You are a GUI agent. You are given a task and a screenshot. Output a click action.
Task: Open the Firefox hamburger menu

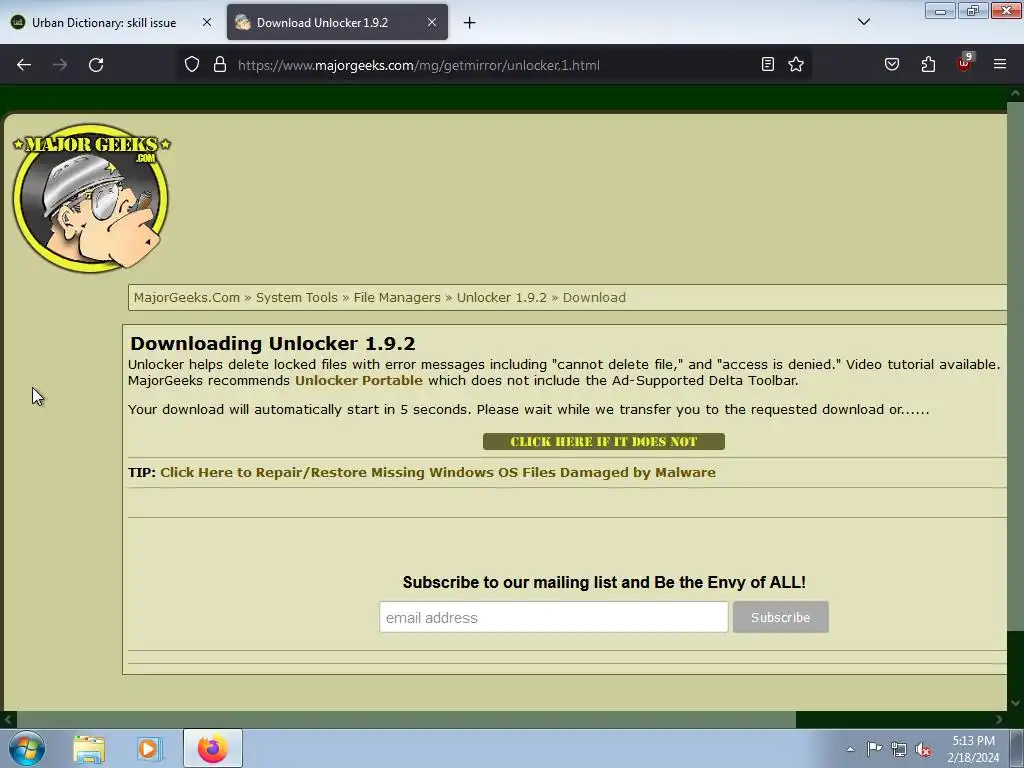click(x=1000, y=65)
